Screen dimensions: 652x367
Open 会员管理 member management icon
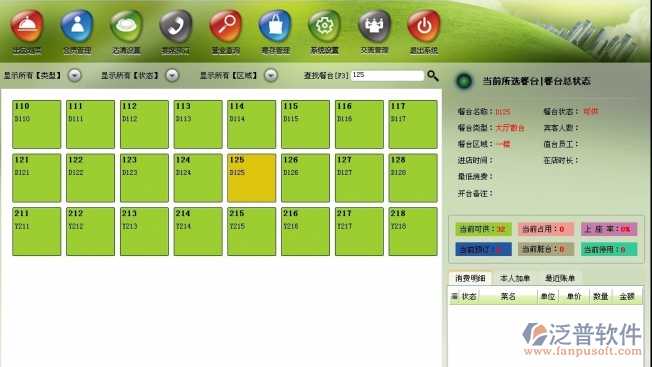pyautogui.click(x=77, y=26)
